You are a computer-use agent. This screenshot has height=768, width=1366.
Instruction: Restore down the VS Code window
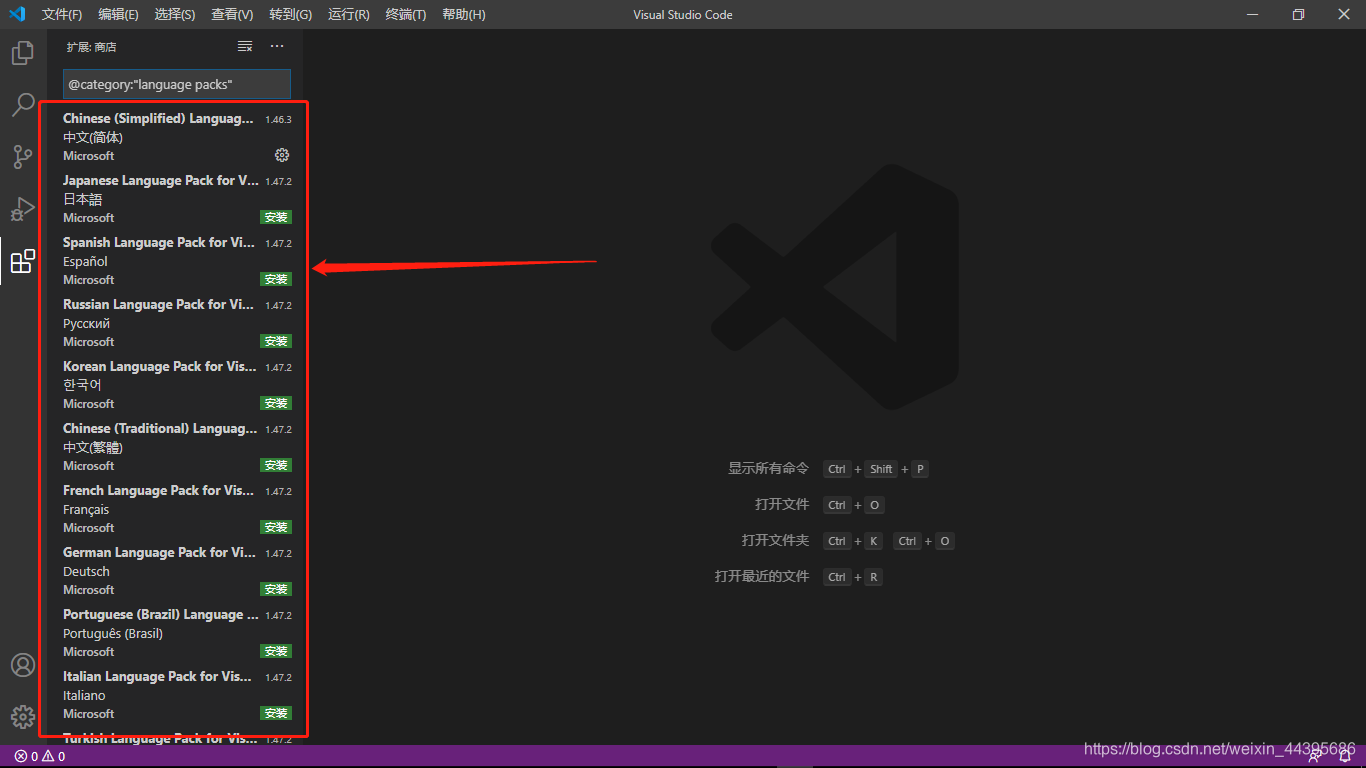[x=1298, y=14]
